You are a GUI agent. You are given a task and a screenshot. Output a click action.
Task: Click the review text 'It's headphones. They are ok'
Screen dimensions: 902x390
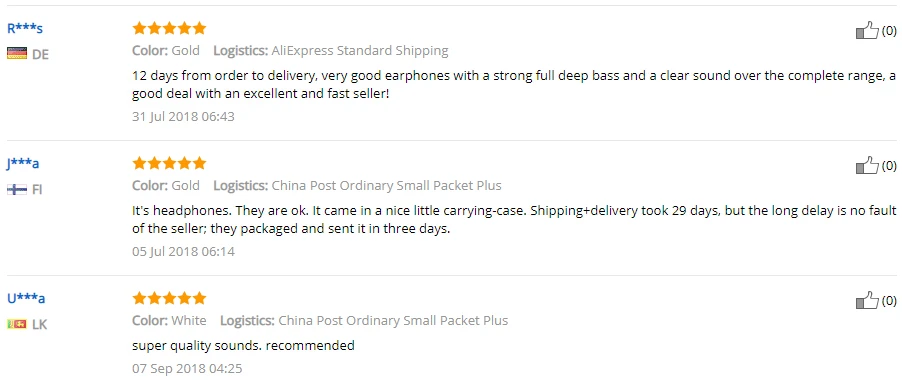pos(514,219)
